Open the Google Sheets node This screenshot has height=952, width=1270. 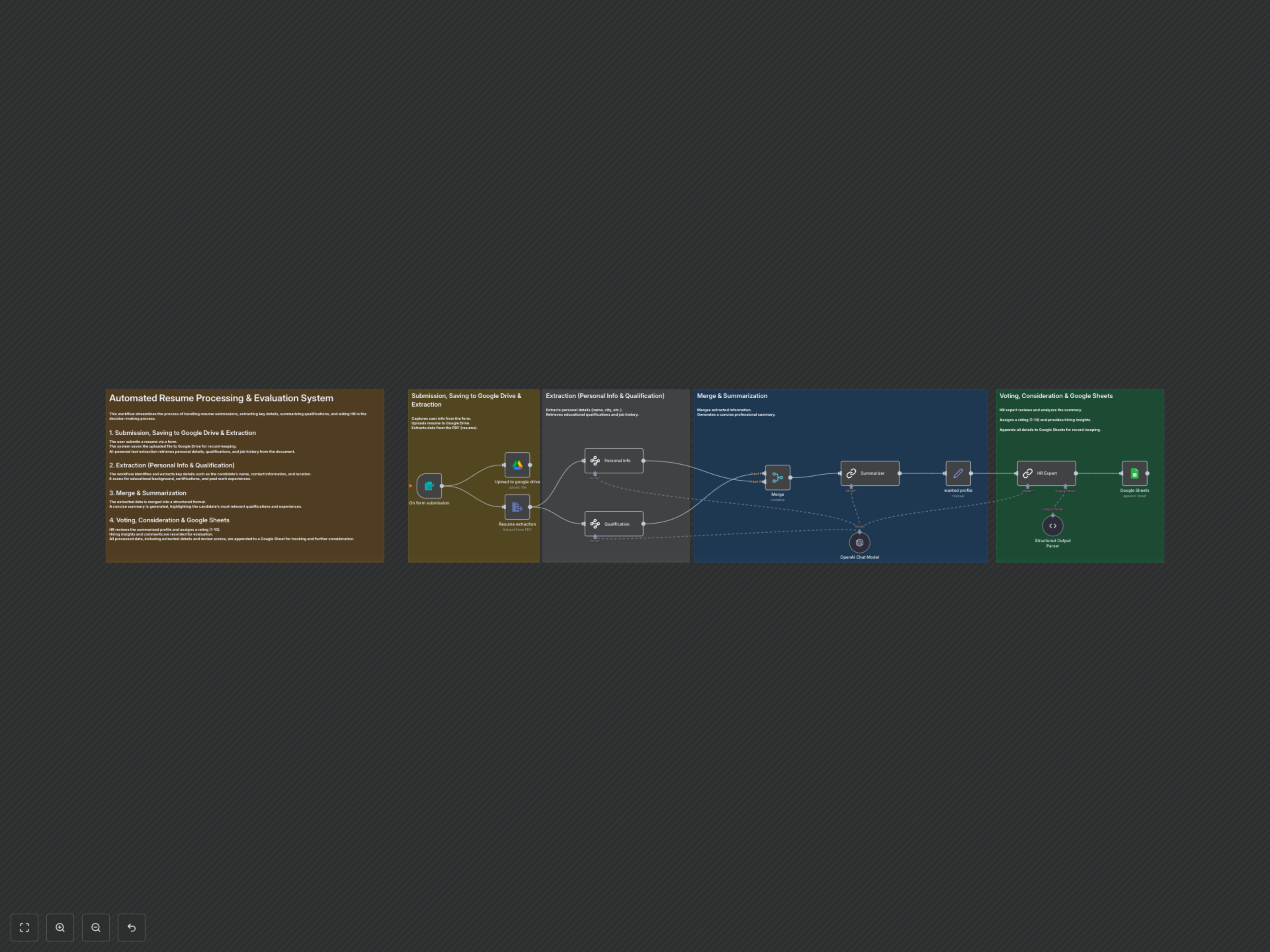click(1134, 473)
